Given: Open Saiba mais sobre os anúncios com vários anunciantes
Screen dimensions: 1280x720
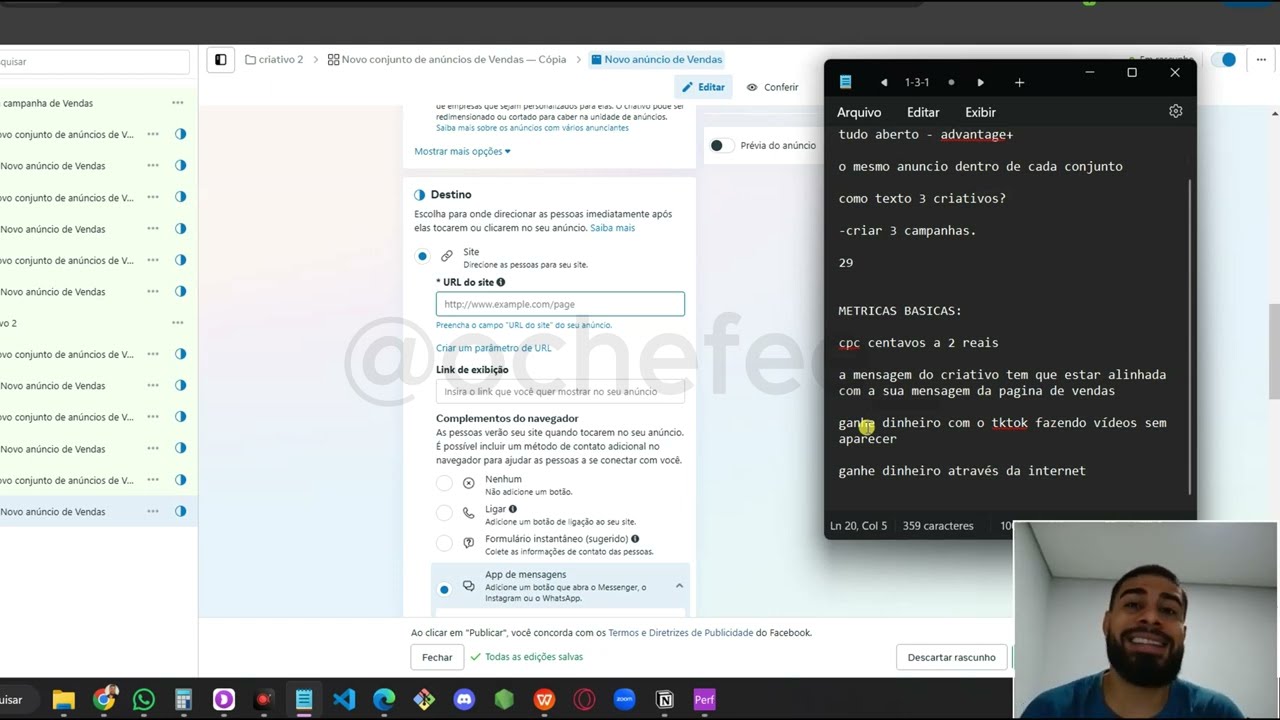Looking at the screenshot, I should [x=532, y=128].
